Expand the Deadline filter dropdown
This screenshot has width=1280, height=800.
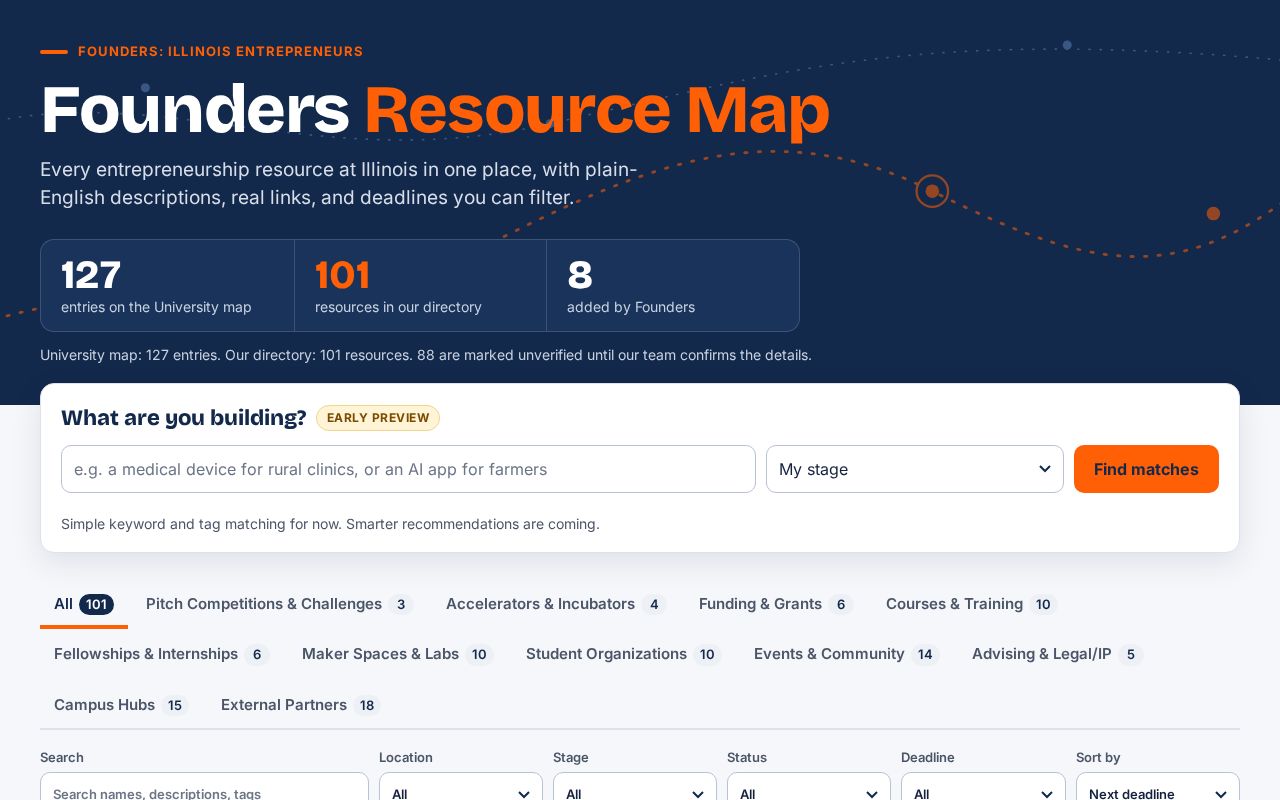click(x=983, y=787)
